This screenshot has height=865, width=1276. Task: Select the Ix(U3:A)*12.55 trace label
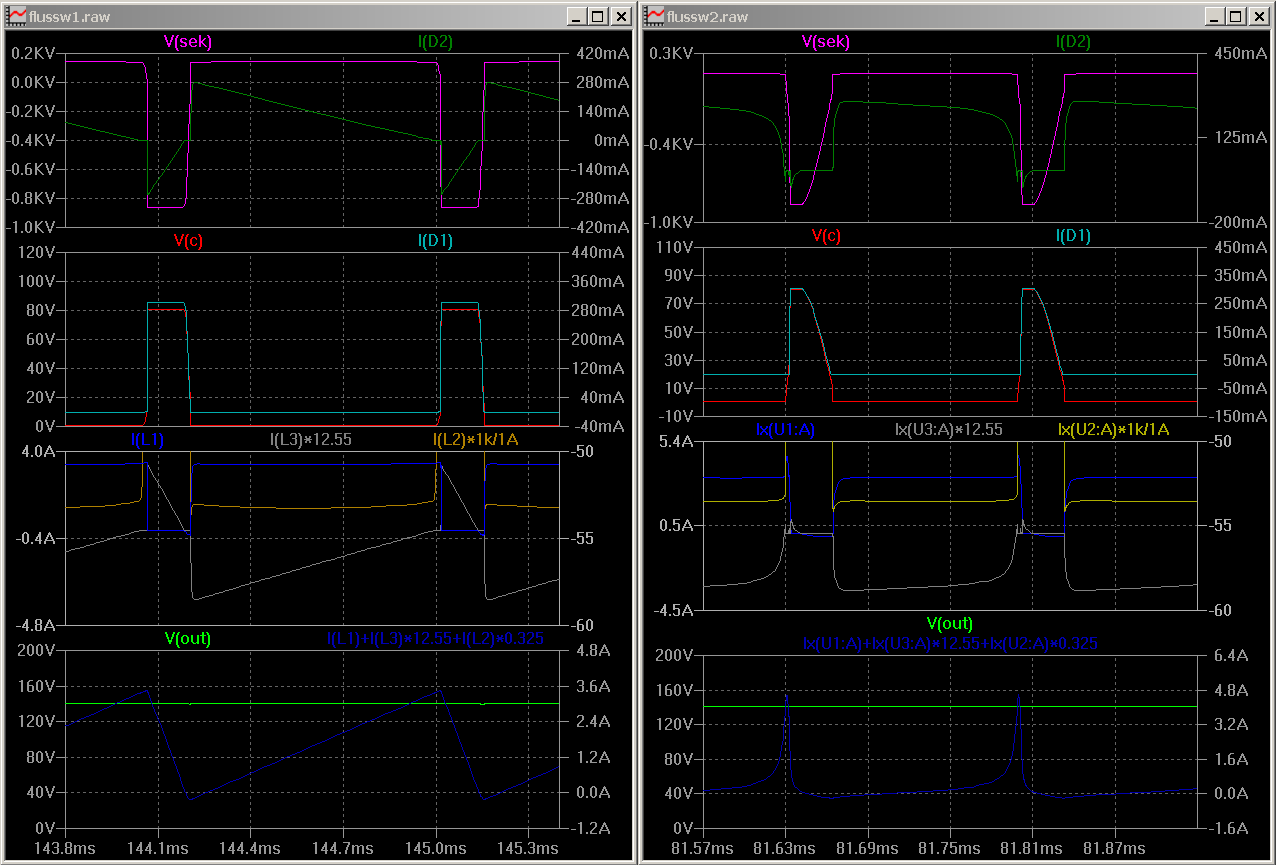click(949, 429)
